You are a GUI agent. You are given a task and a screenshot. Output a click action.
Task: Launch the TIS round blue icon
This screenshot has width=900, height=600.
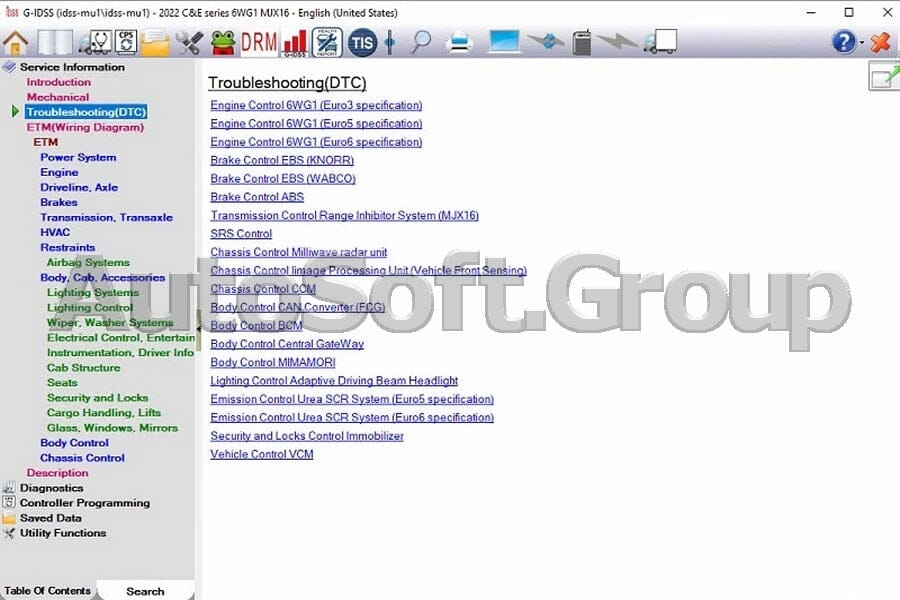(362, 42)
